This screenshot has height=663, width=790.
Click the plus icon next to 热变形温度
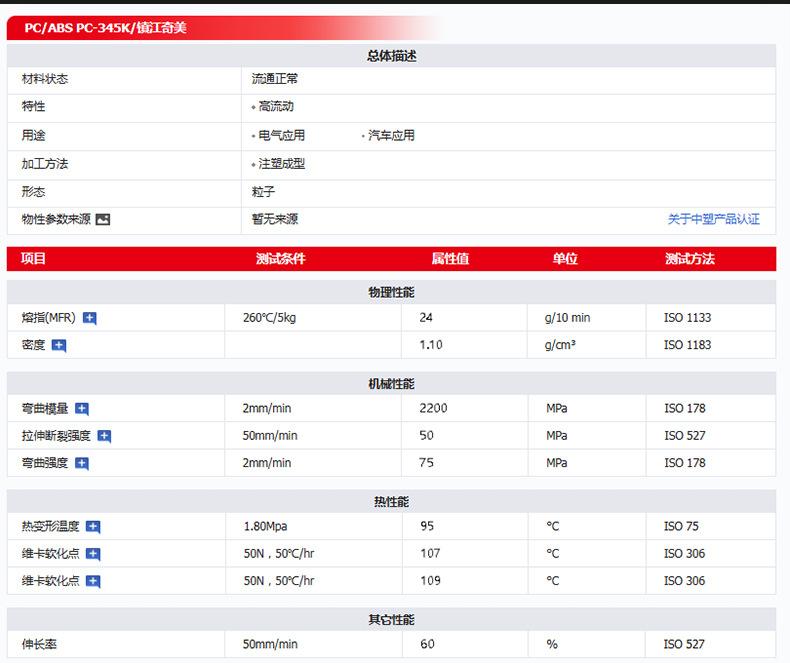click(x=93, y=526)
